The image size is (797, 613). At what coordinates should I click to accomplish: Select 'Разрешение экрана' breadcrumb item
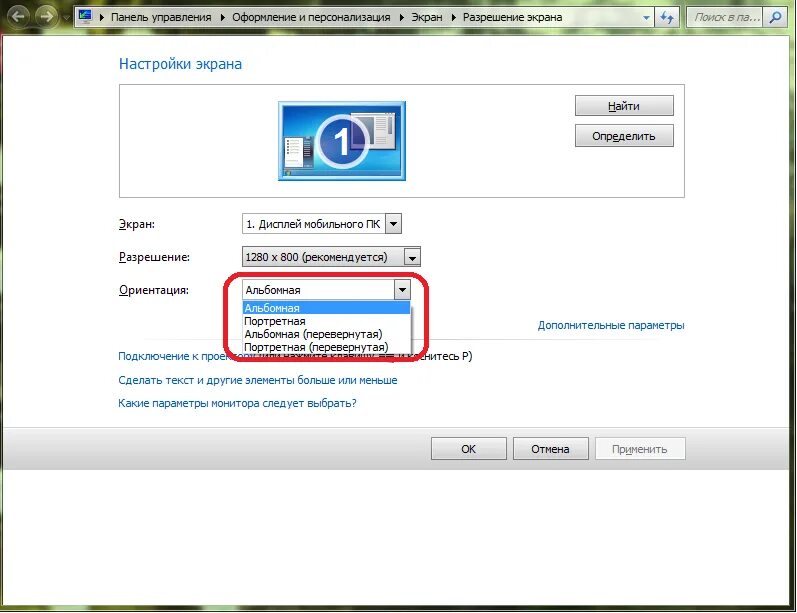(x=512, y=17)
